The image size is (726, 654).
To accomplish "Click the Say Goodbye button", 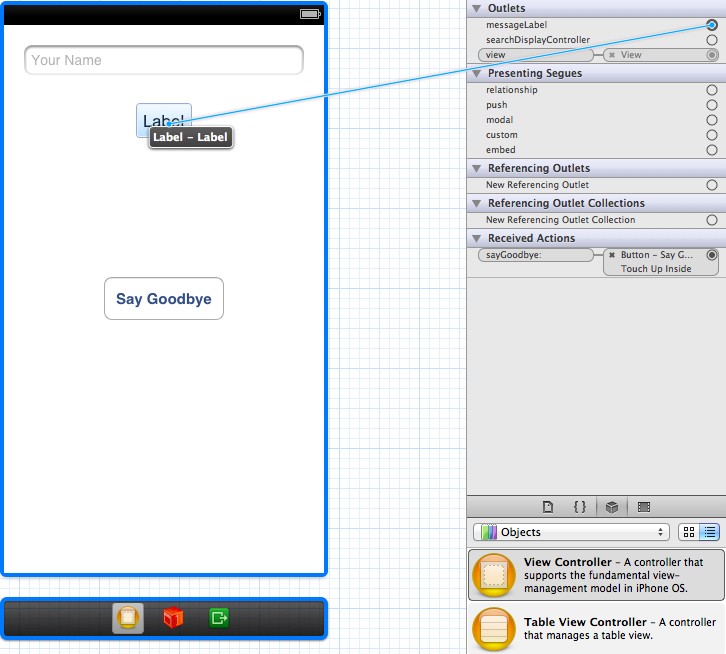I will 164,299.
